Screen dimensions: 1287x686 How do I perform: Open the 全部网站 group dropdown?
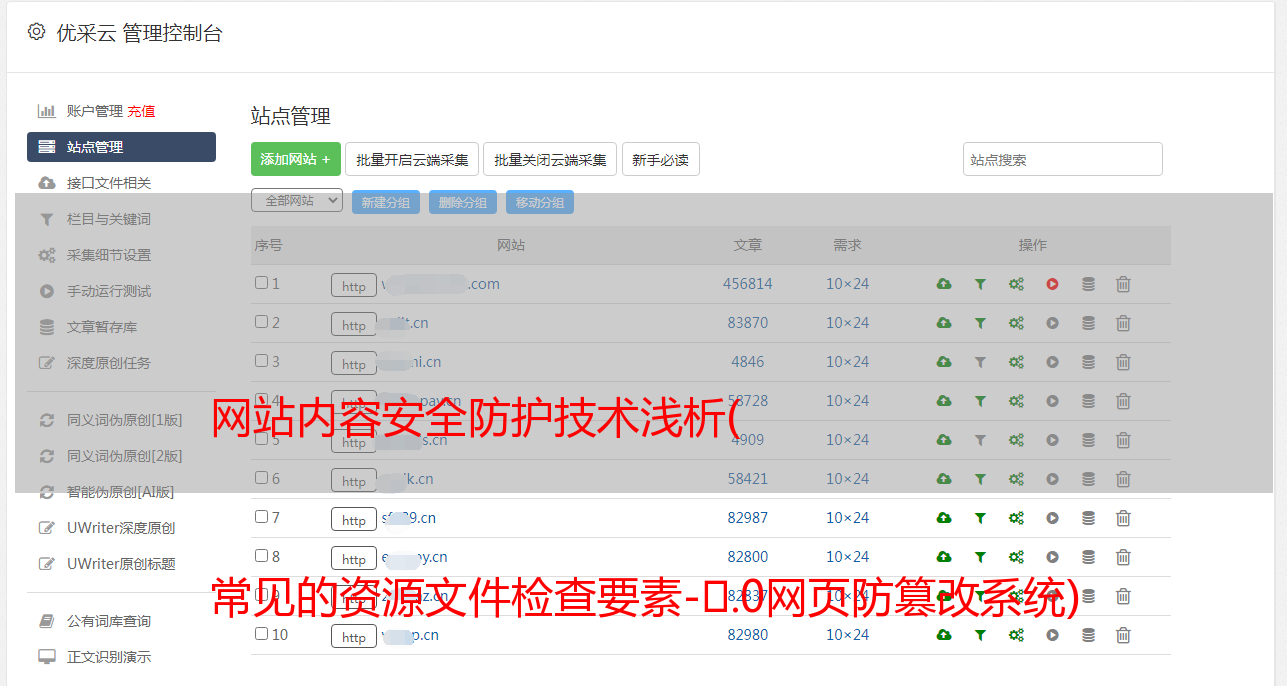point(297,201)
